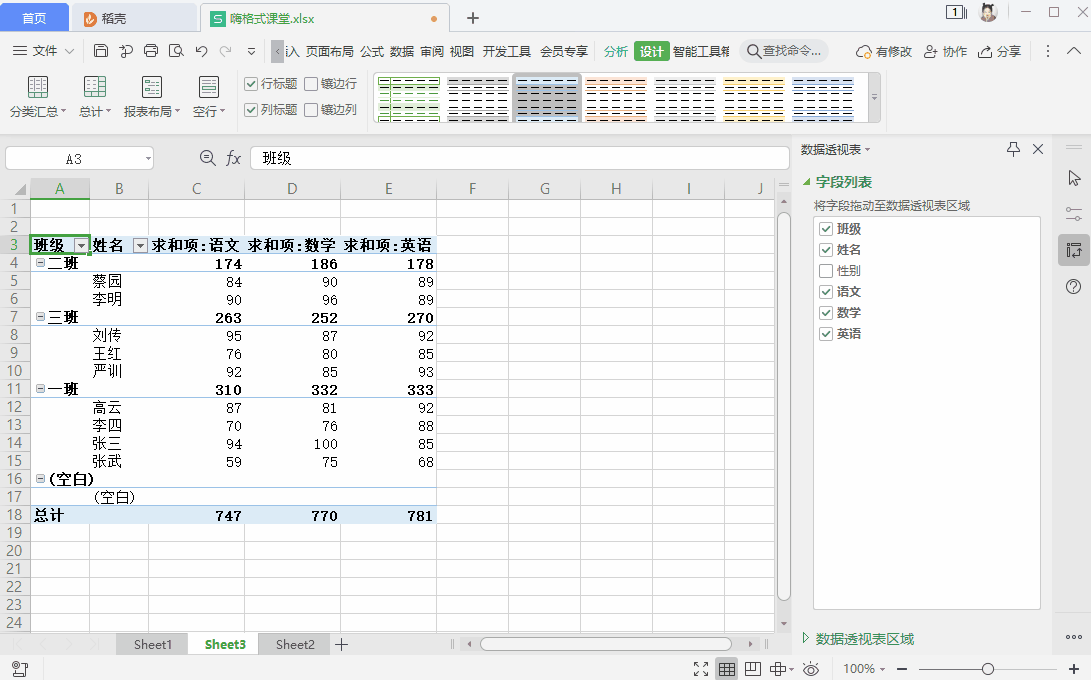Viewport: 1091px width, 680px height.
Task: Open the Sheet1 worksheet tab
Action: coord(152,644)
